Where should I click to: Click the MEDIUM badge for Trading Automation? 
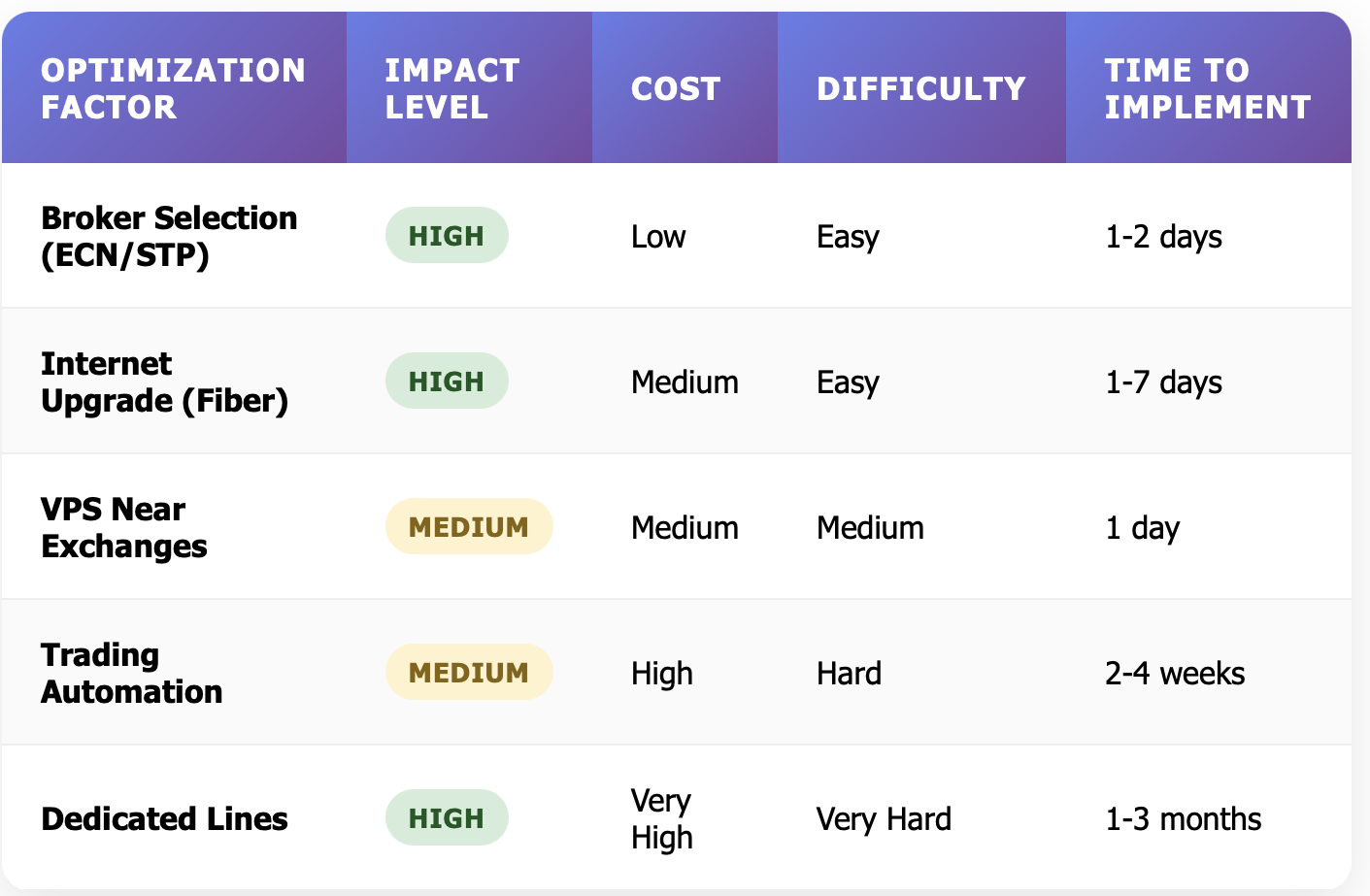(x=469, y=673)
